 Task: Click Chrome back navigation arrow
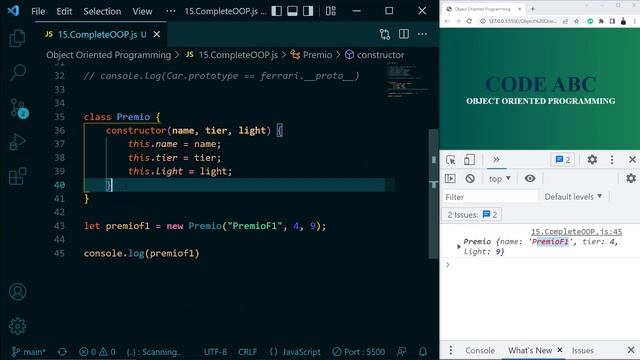pos(447,21)
